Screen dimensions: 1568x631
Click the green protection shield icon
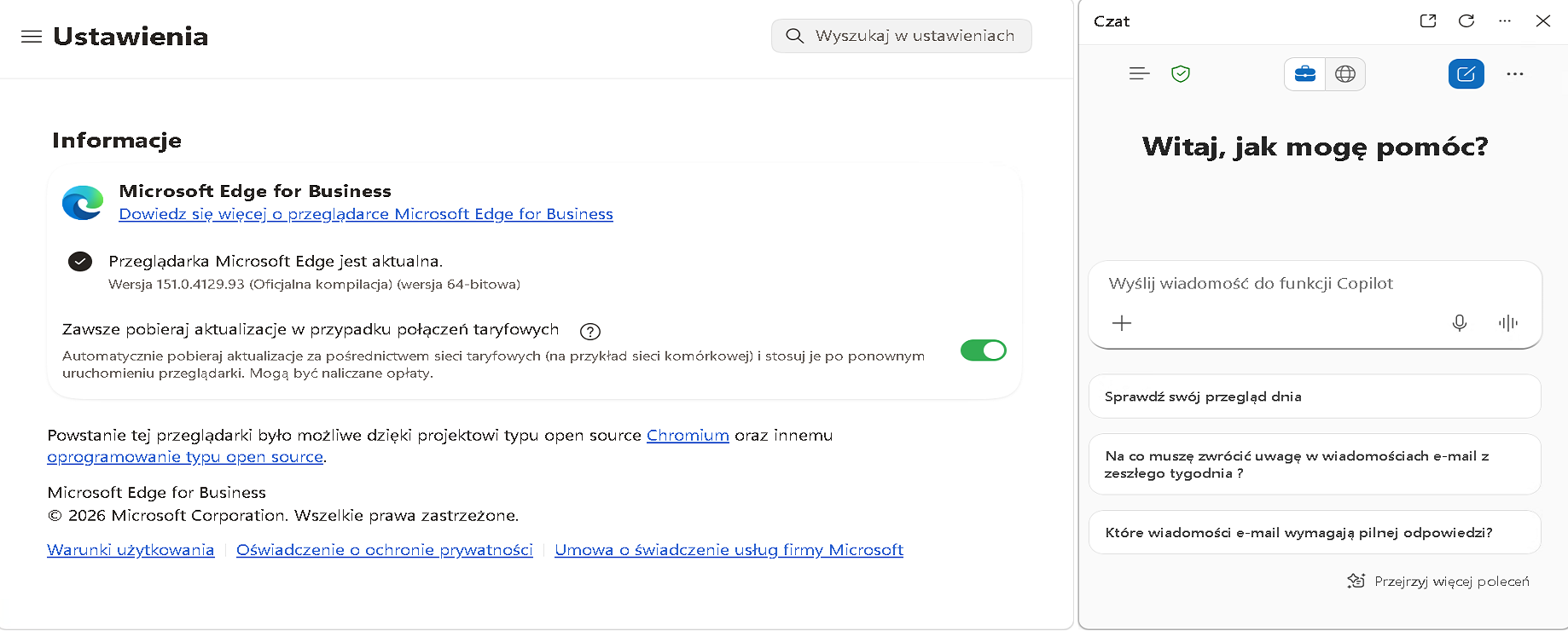click(x=1181, y=74)
